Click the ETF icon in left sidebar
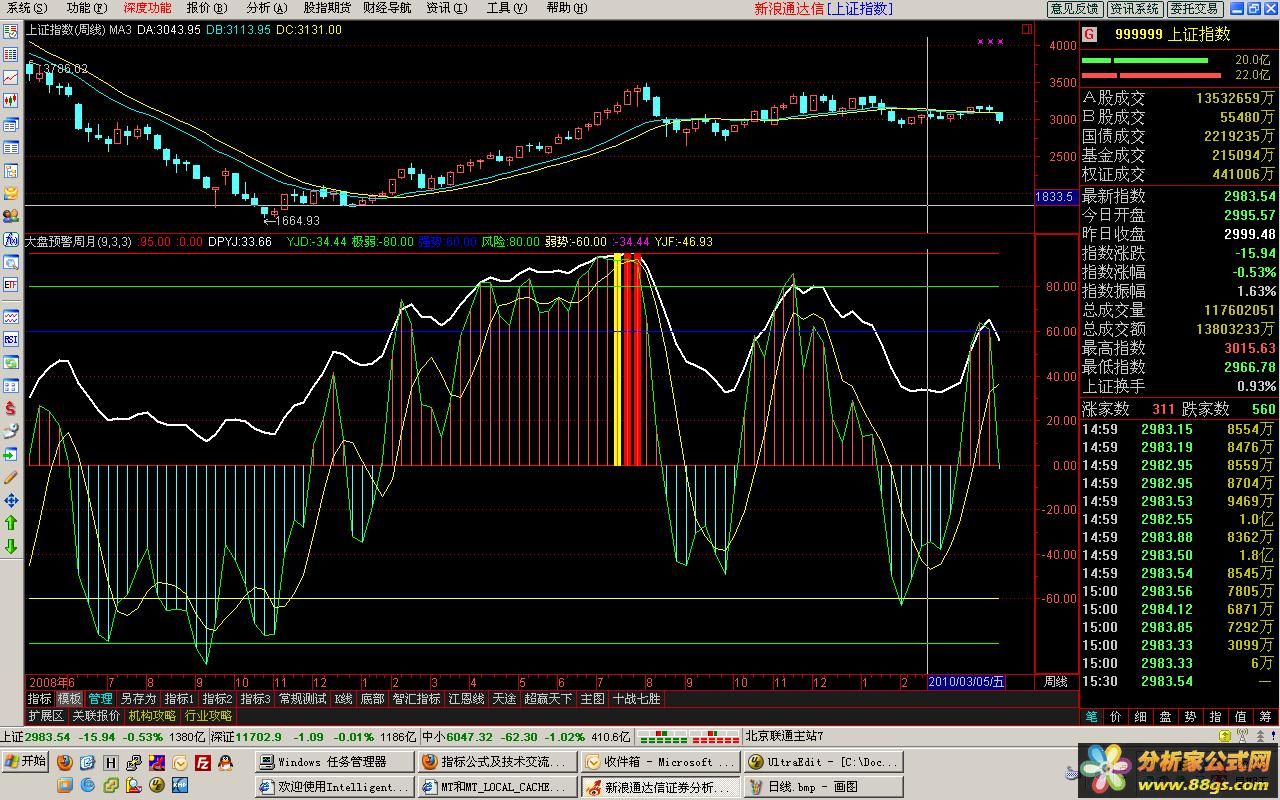Screen dimensions: 1280x800 click(11, 285)
